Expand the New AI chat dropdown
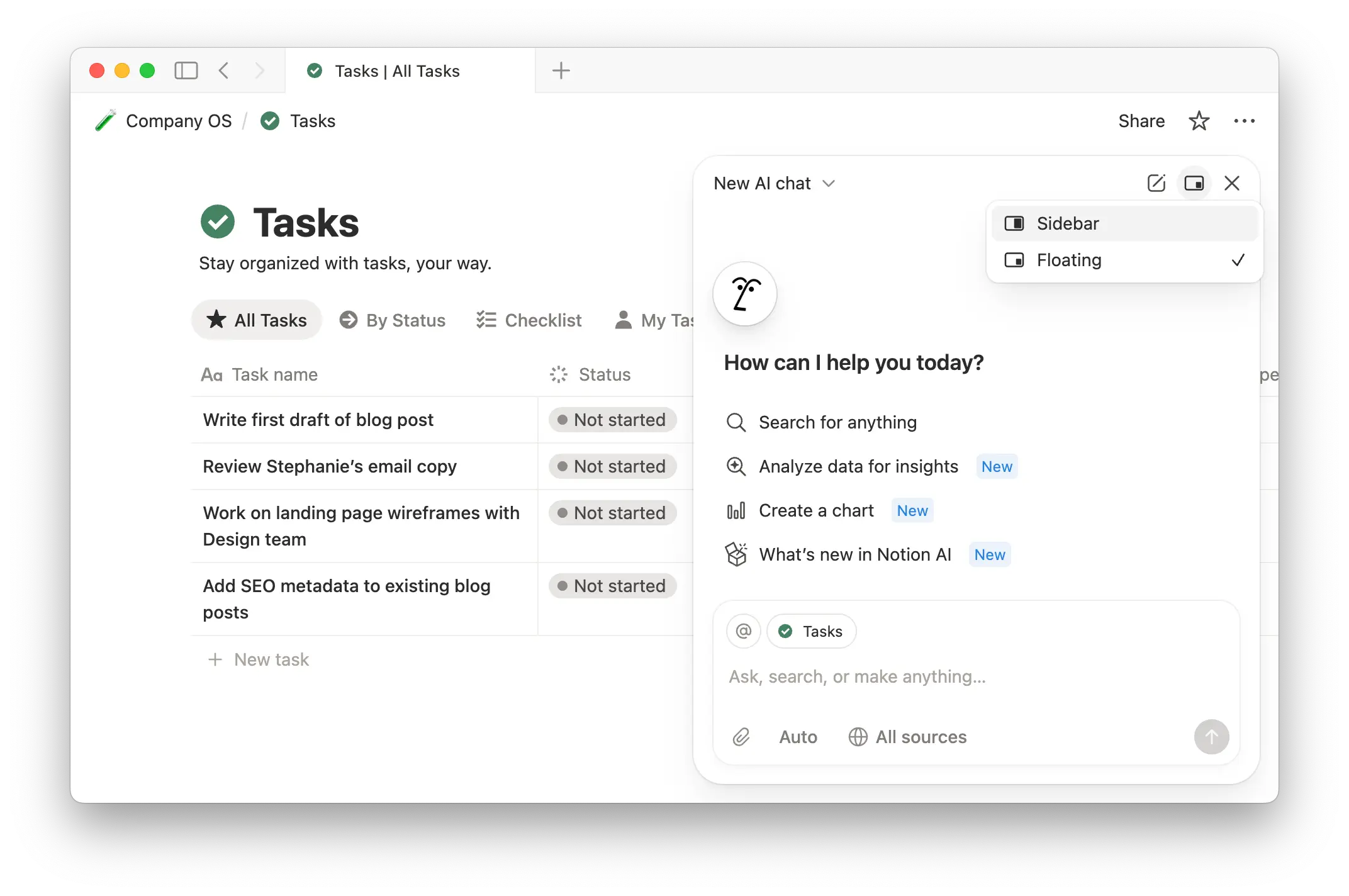The image size is (1349, 896). (774, 183)
